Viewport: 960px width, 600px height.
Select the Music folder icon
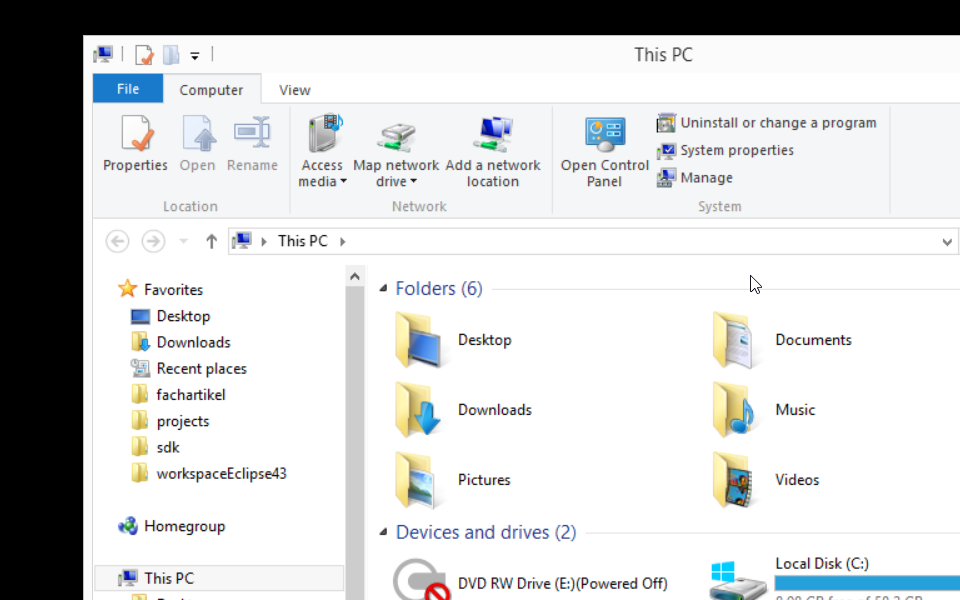tap(734, 410)
